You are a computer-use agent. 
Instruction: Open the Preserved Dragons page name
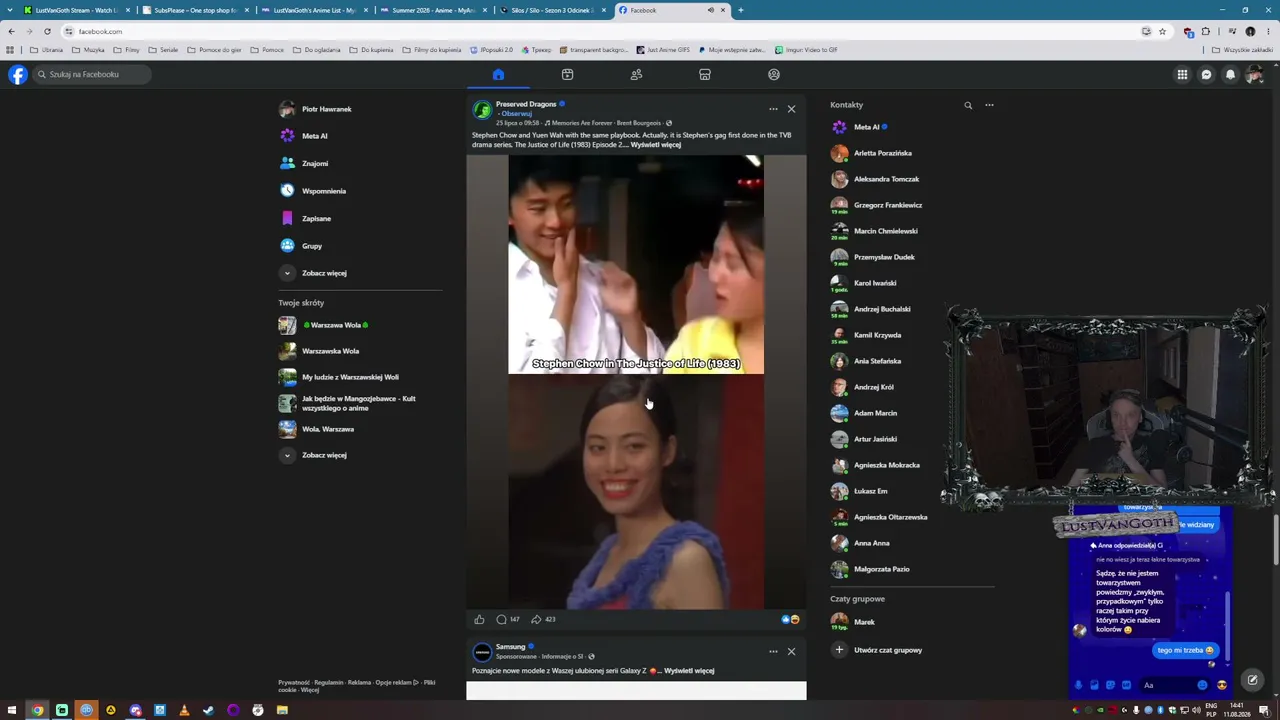pos(526,104)
